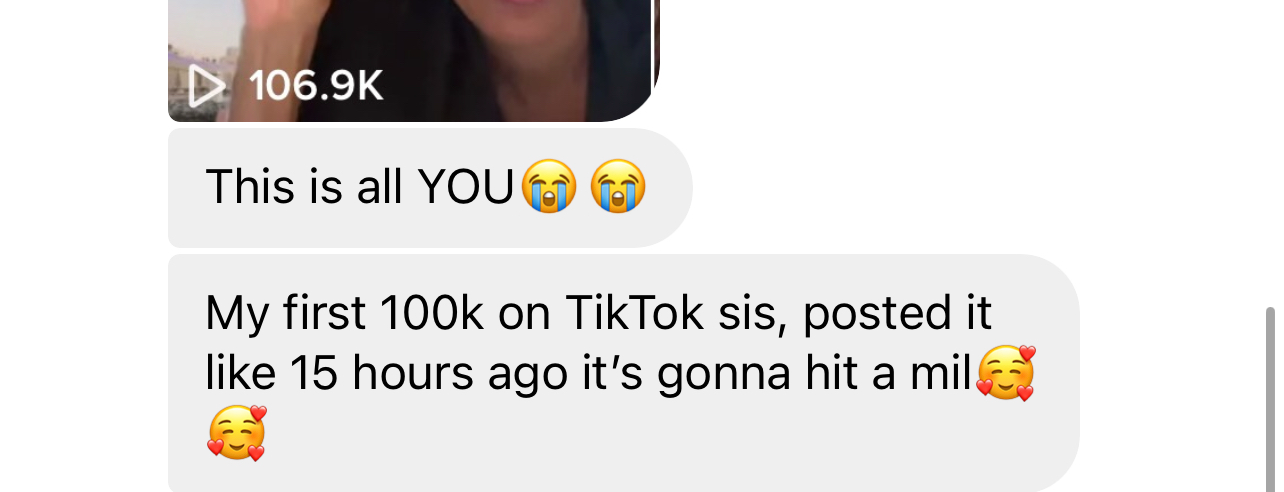
Task: Click the hearts-face emoji on the last line
Action: pos(238,434)
